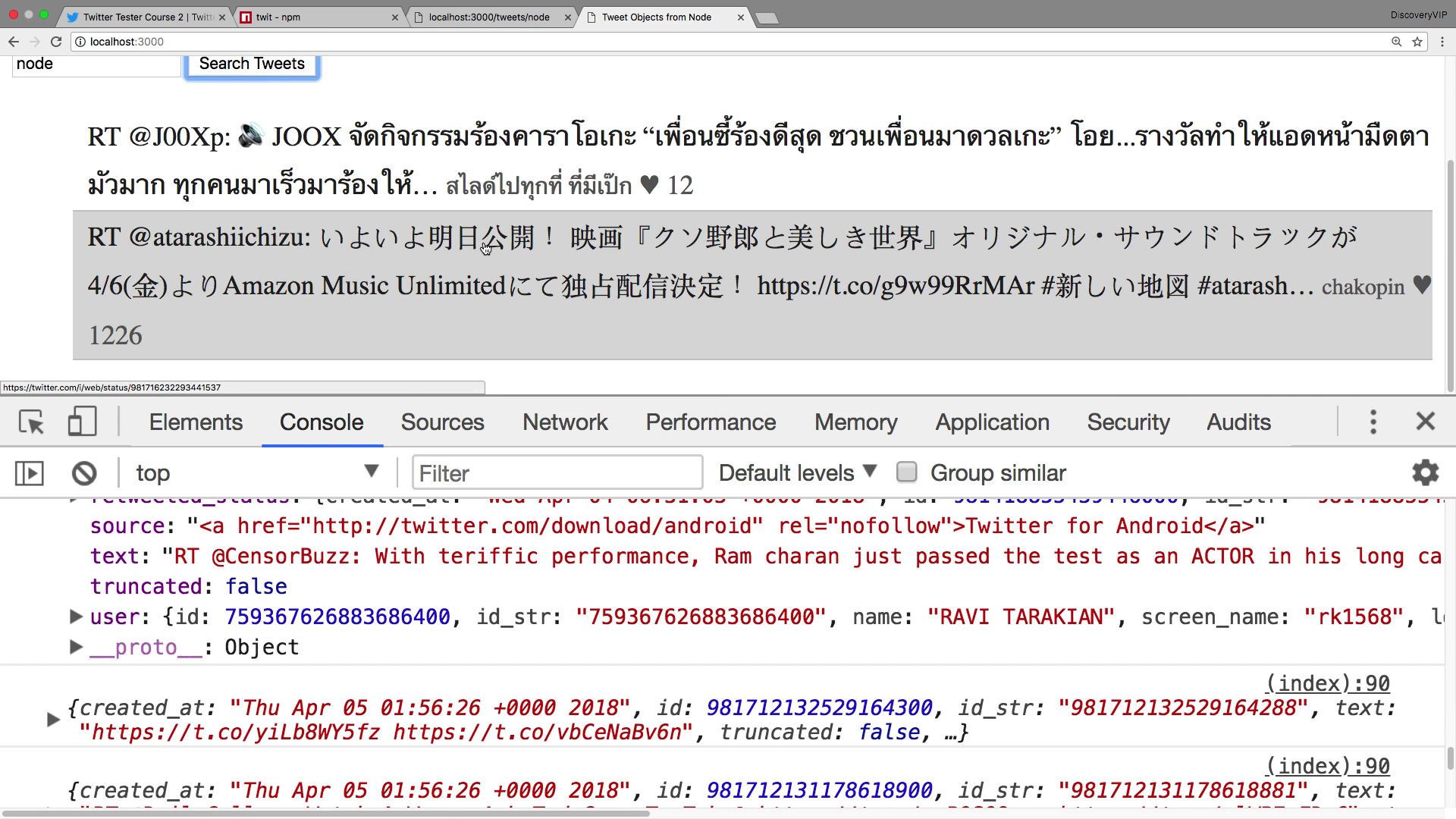Clear the console with the ban icon
The image size is (1456, 819).
pyautogui.click(x=84, y=473)
